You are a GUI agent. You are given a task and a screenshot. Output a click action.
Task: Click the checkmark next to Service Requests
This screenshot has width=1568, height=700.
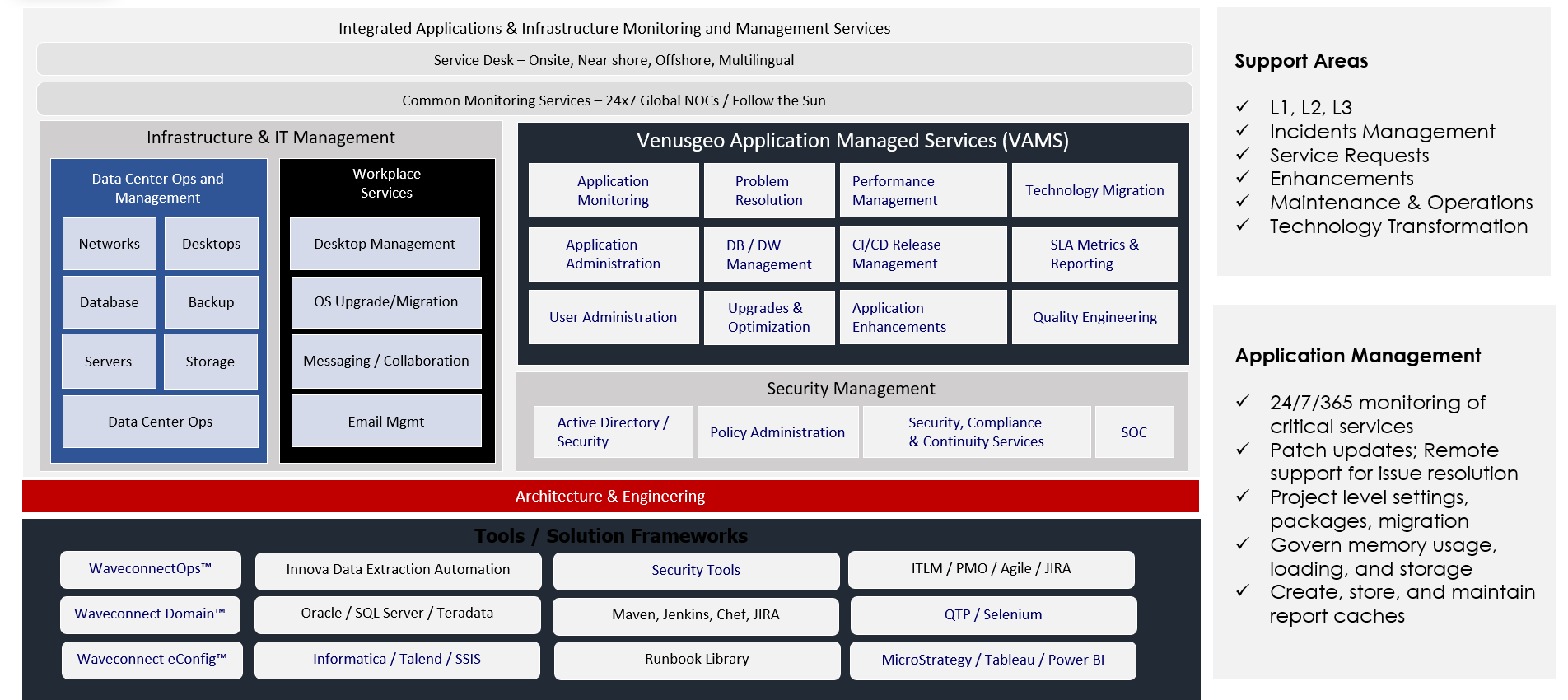pyautogui.click(x=1243, y=154)
